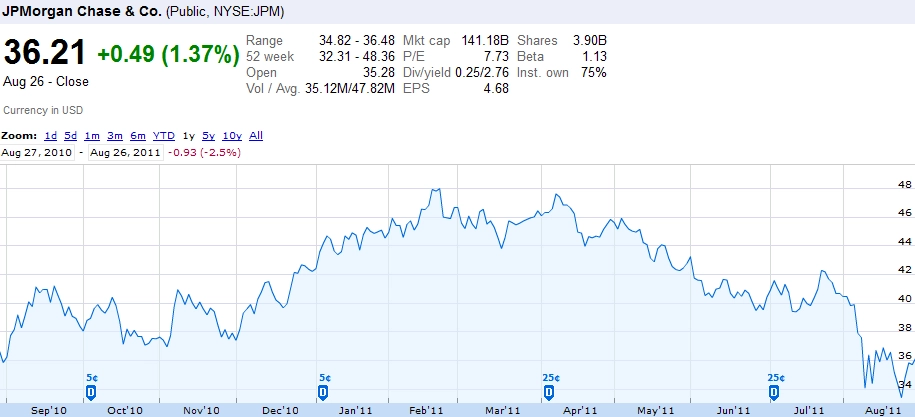Click the Shares value 3.90B
This screenshot has height=417, width=915.
point(589,41)
